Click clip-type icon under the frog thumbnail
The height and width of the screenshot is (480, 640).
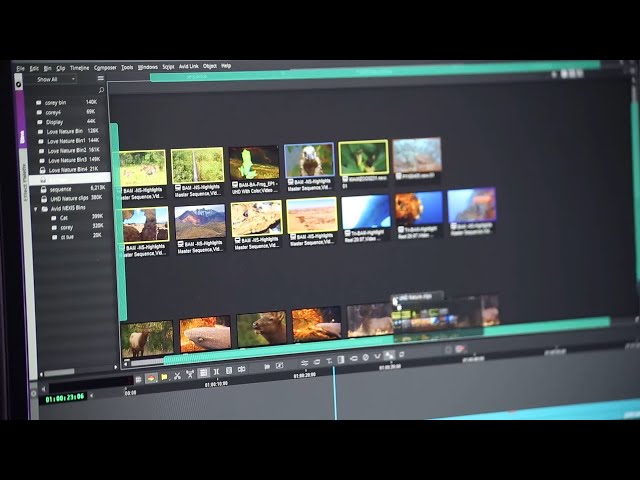pyautogui.click(x=235, y=185)
